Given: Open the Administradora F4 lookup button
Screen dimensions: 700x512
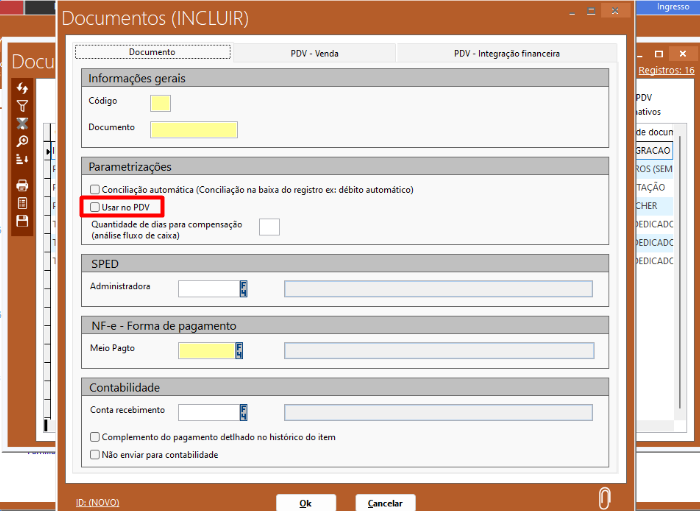Looking at the screenshot, I should coord(243,289).
